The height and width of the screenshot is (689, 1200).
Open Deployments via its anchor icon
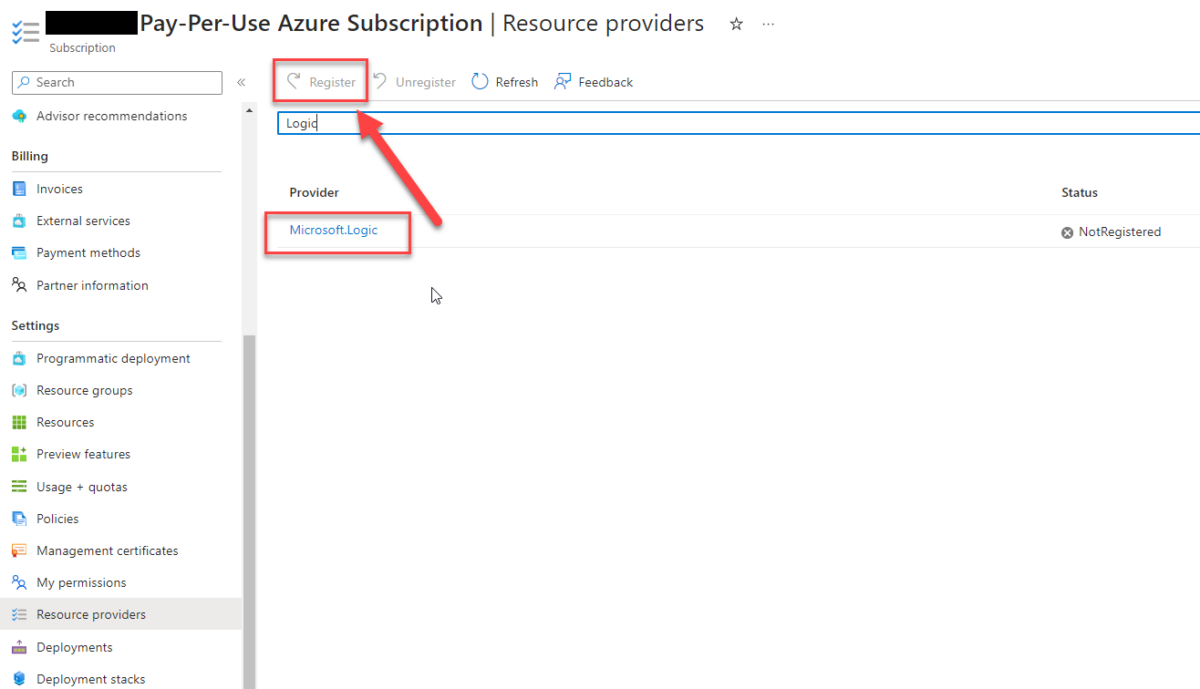(x=20, y=647)
